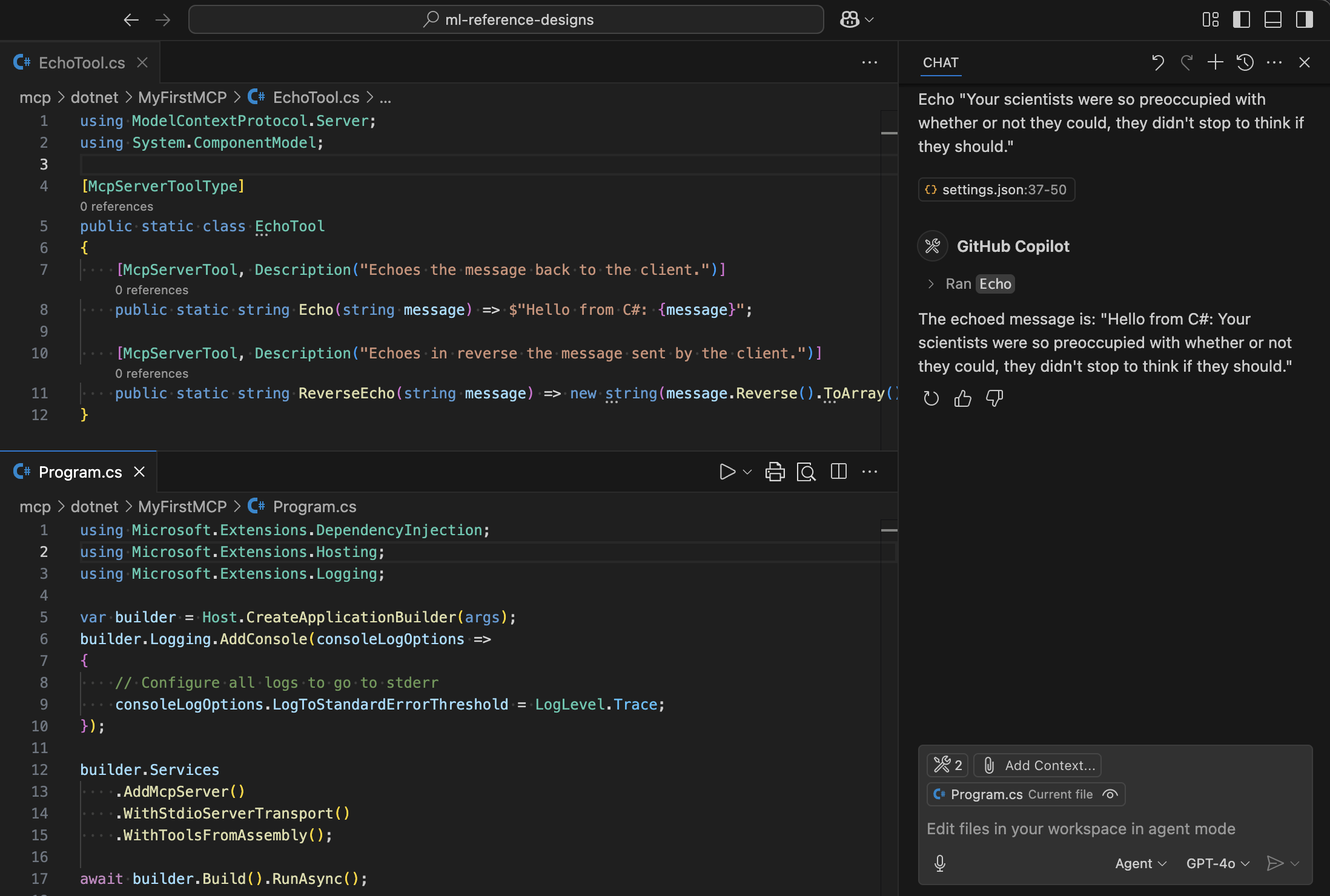Close the chat panel
The width and height of the screenshot is (1330, 896).
pos(1305,62)
